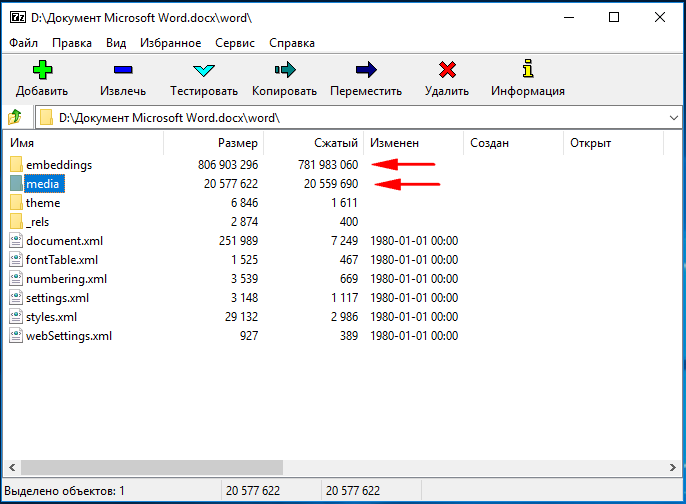Sort by Открыт column header
The width and height of the screenshot is (686, 504).
click(614, 143)
